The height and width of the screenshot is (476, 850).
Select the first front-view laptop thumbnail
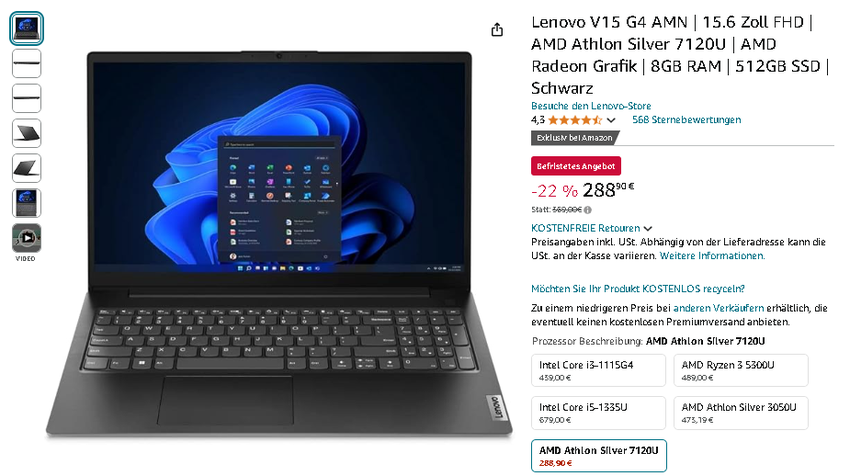27,28
